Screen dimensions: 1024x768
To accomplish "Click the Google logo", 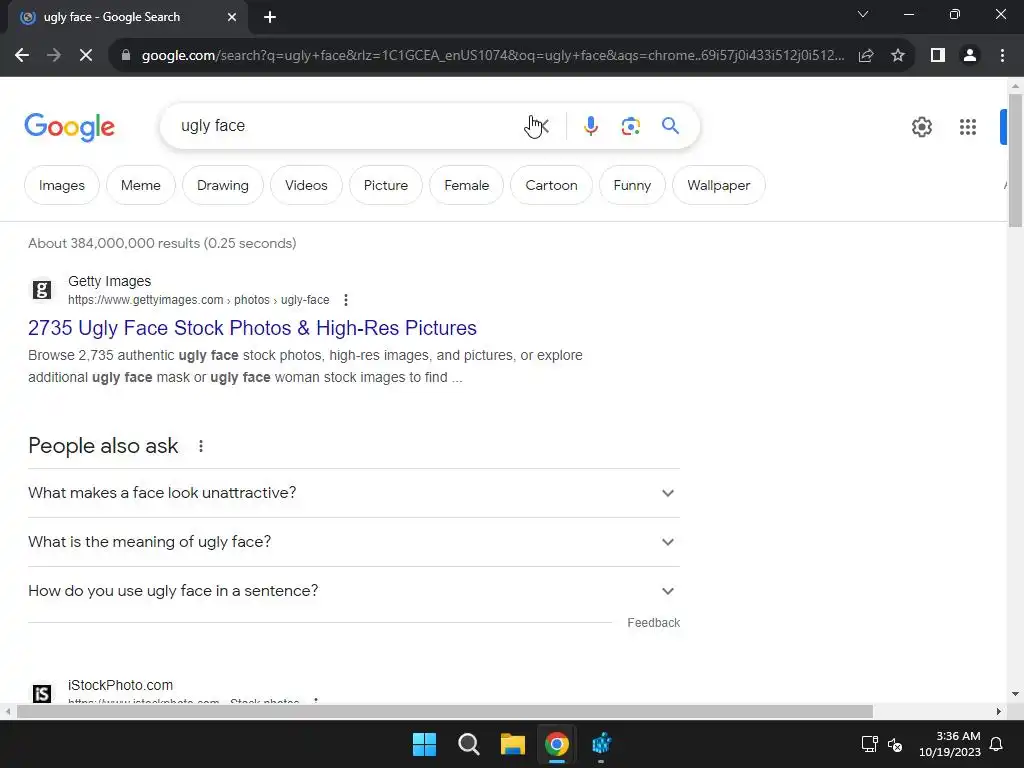I will (x=69, y=126).
